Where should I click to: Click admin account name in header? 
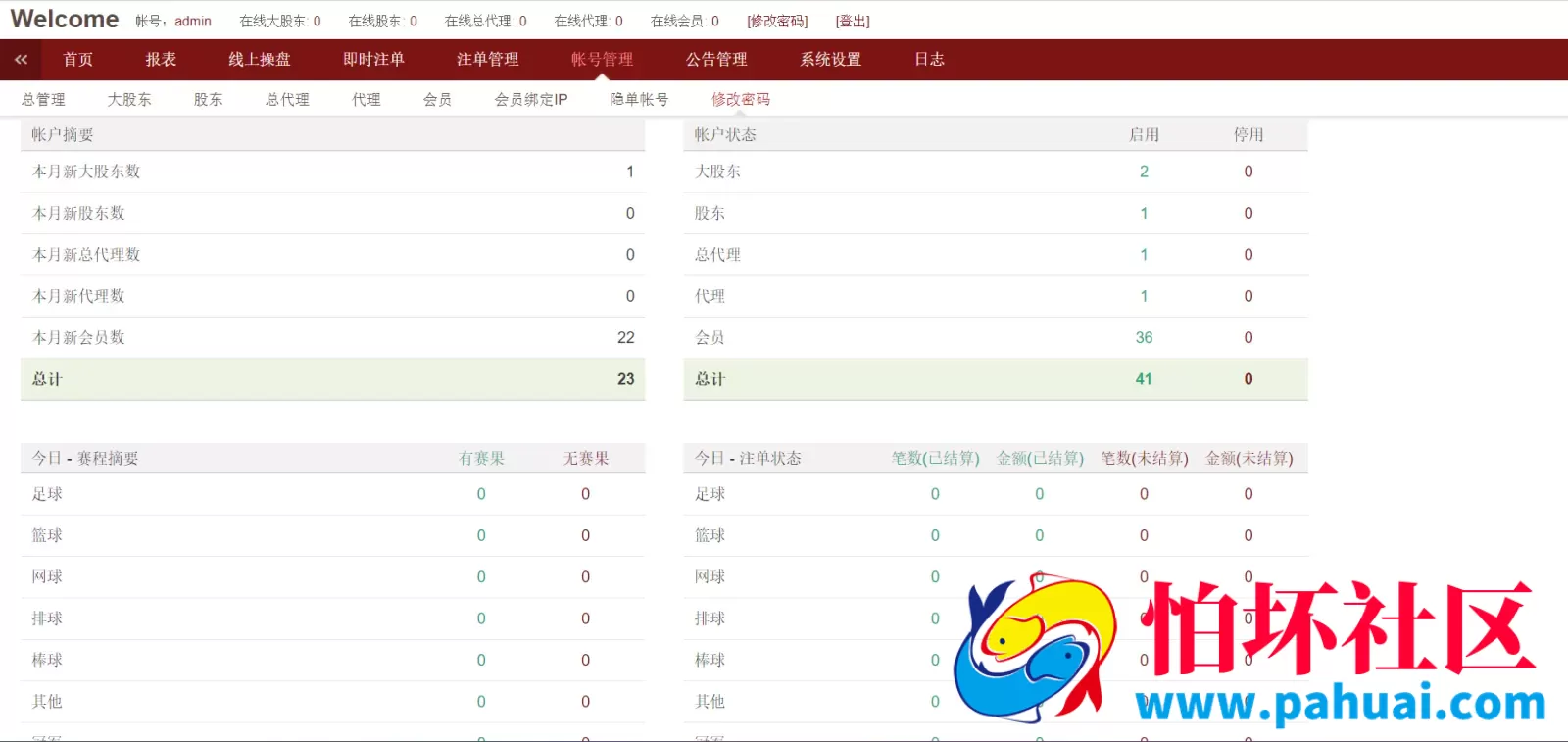click(193, 21)
